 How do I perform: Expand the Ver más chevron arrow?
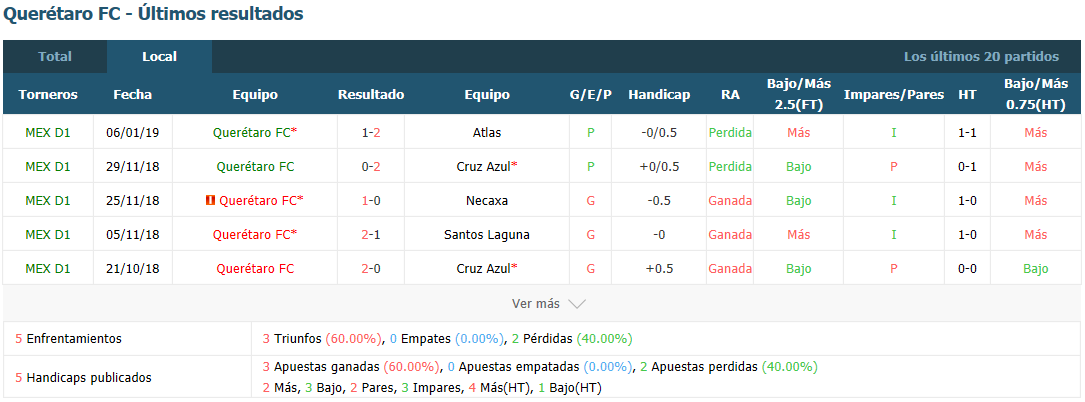pyautogui.click(x=576, y=304)
